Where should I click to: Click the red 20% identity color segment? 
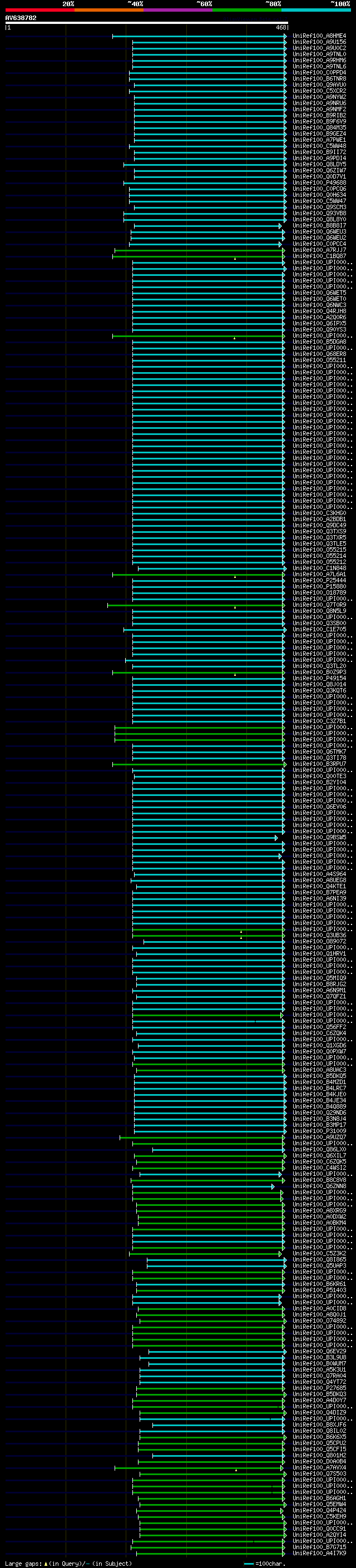(x=39, y=10)
